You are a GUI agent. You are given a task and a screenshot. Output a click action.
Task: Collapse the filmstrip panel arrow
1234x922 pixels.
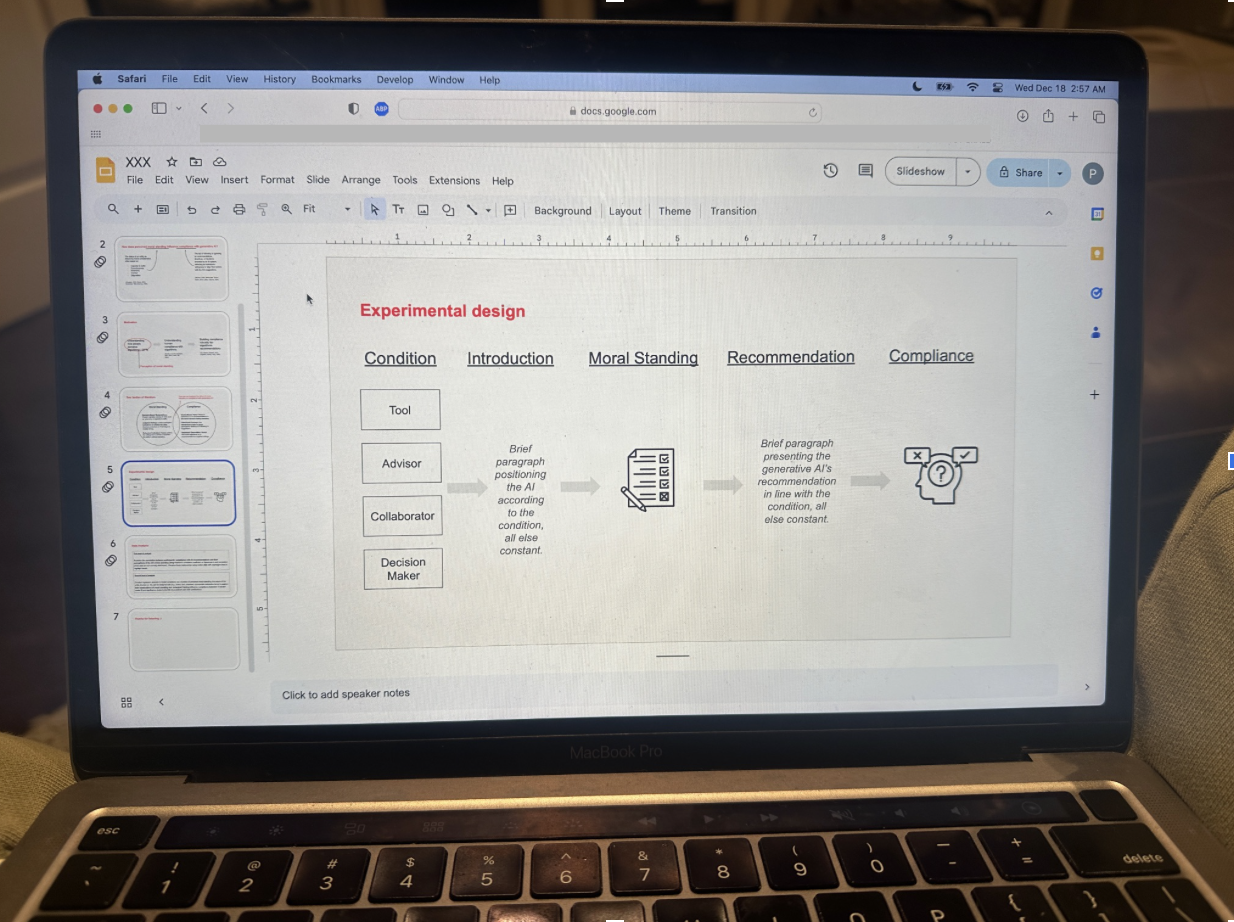pos(161,702)
